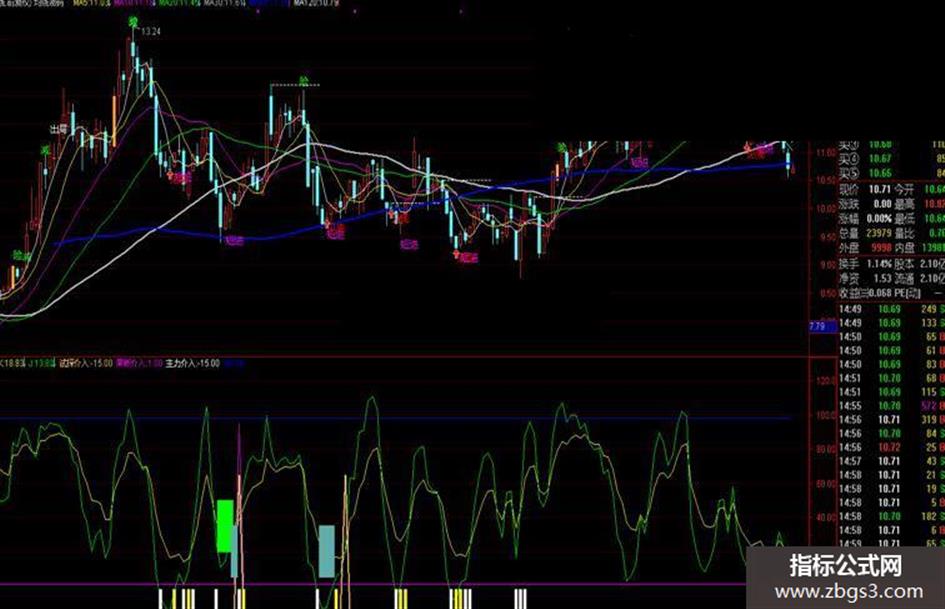Click the 试探介入 -15.00 indicator label
945x609 pixels.
[x=86, y=364]
